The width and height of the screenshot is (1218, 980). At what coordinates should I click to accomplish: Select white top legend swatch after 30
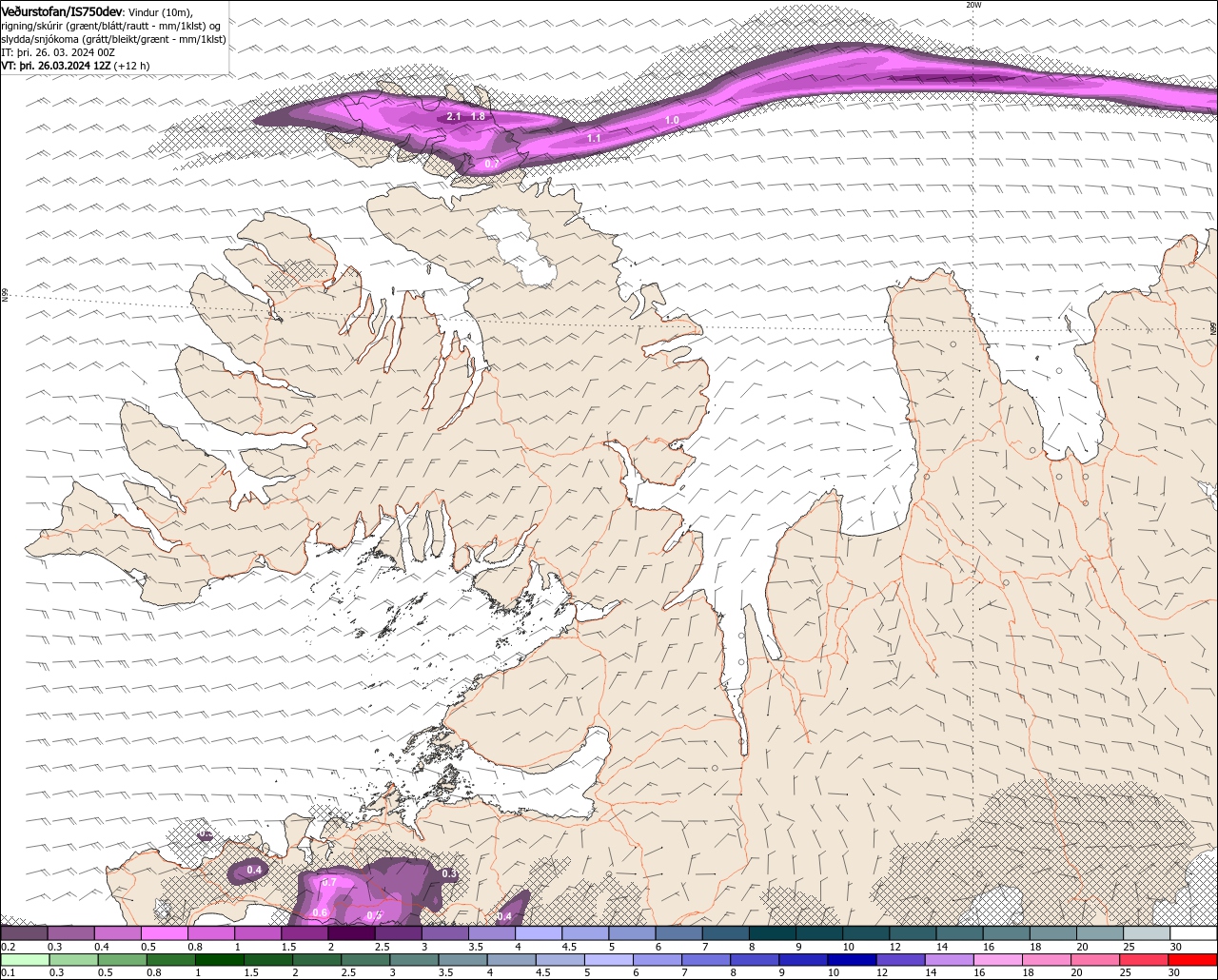point(1194,932)
